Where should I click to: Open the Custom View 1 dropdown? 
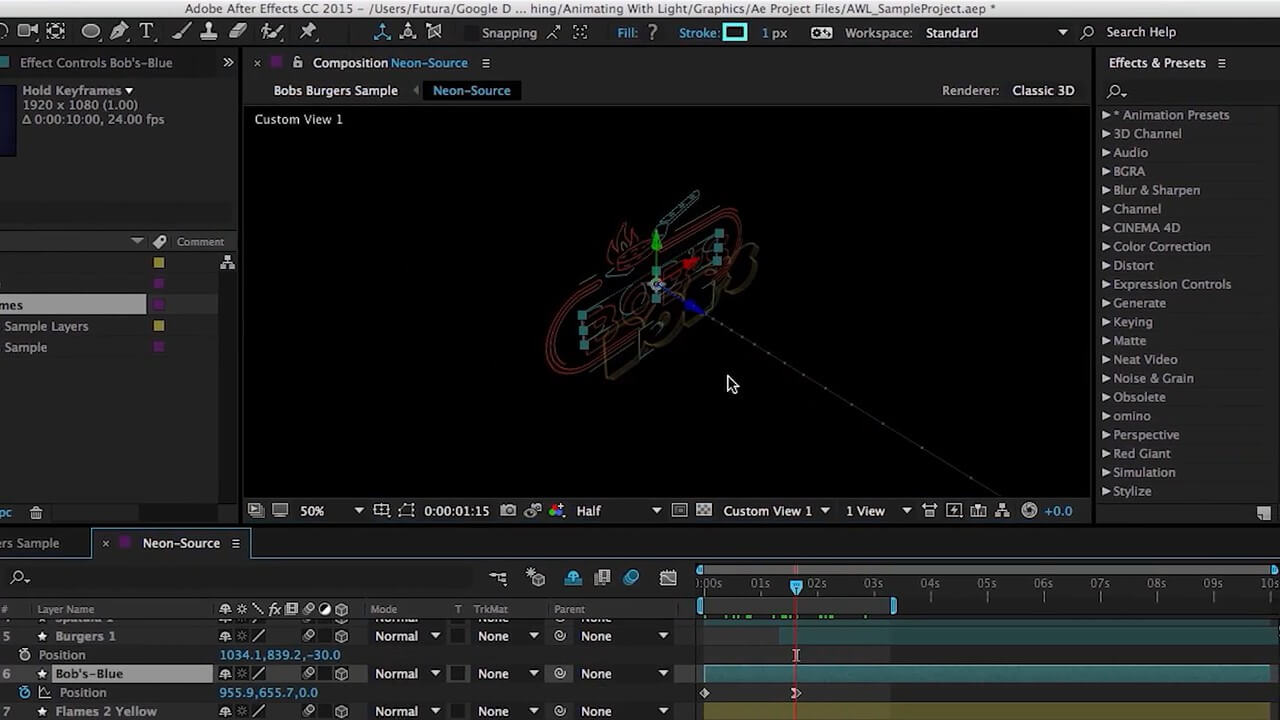(776, 511)
